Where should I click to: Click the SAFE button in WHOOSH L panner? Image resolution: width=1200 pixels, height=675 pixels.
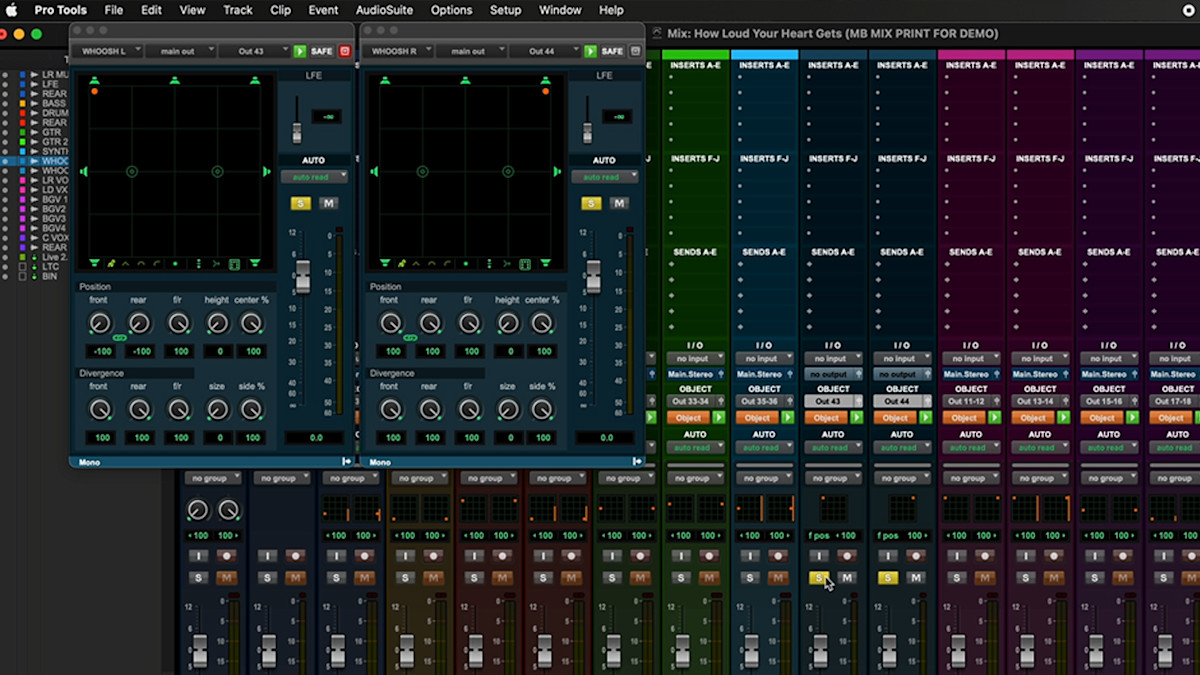[x=321, y=51]
